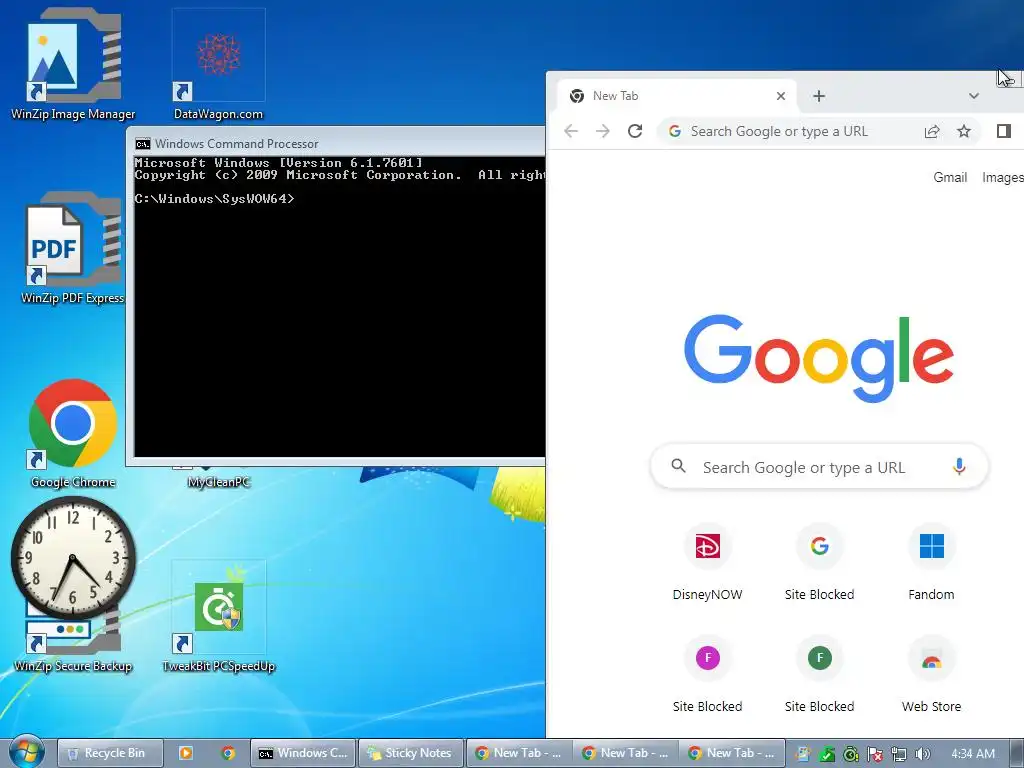Open the Fandom shortcut tile
Viewport: 1024px width, 768px height.
tap(931, 563)
